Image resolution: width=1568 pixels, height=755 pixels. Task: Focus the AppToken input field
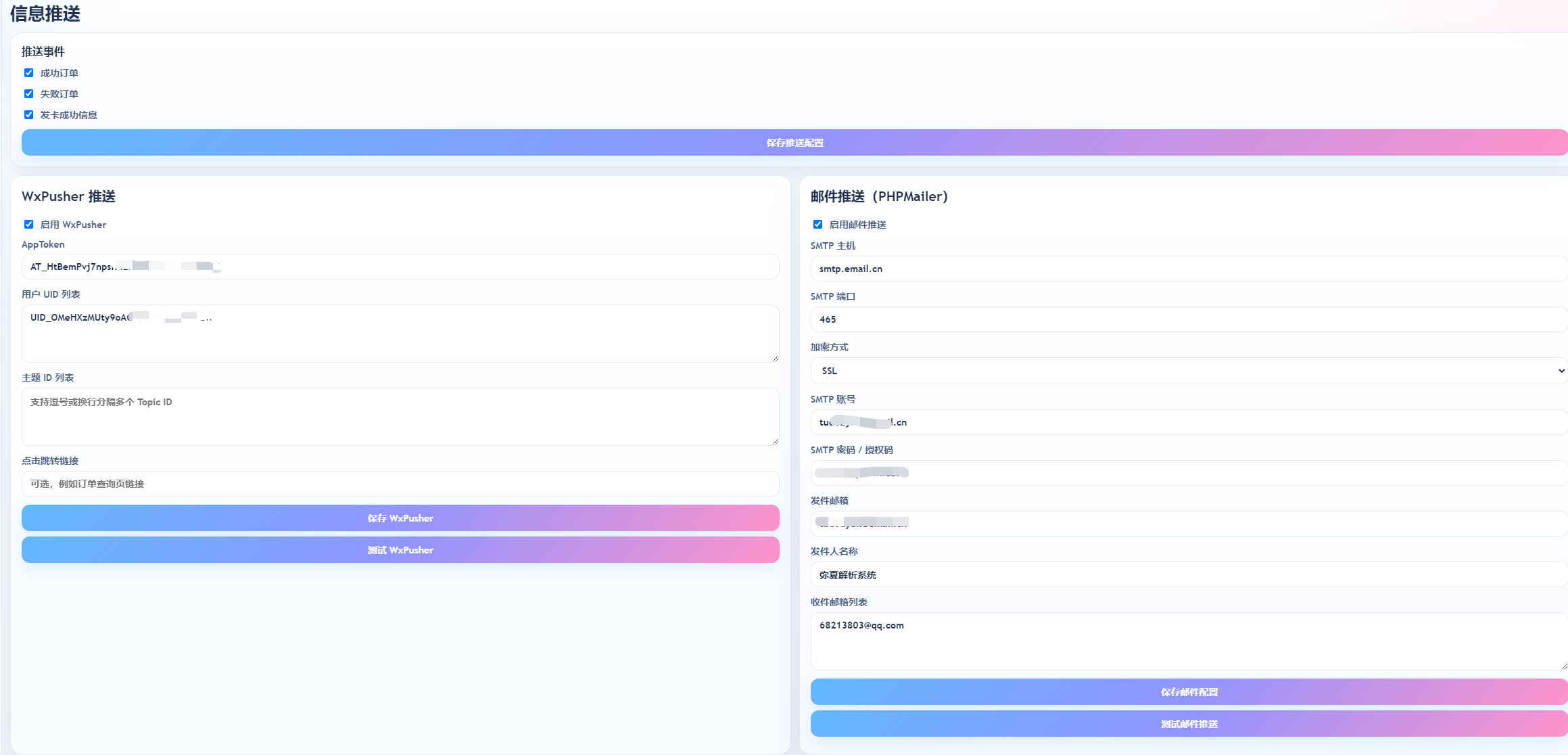click(x=473, y=267)
